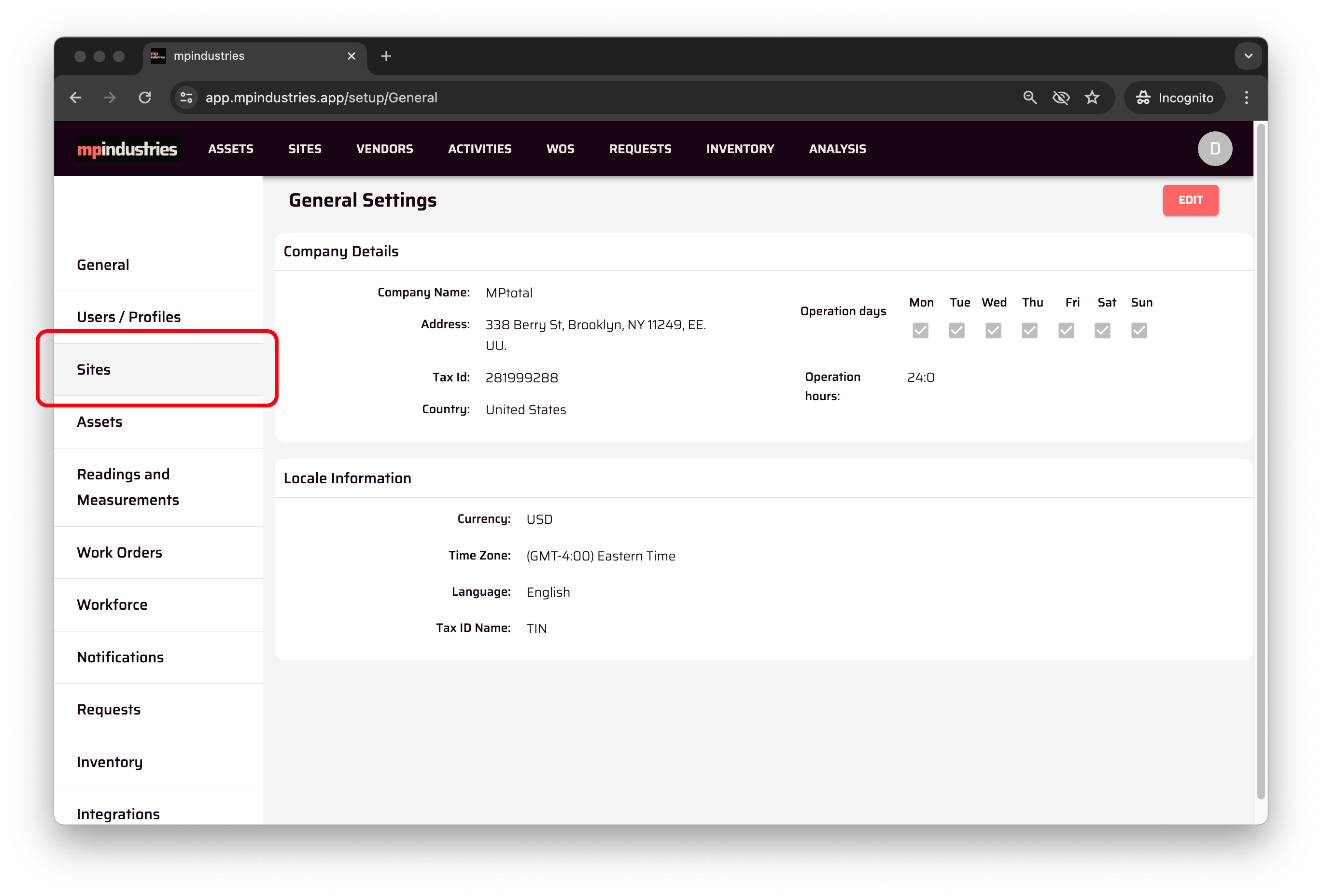Open the INVENTORY top menu item
Screen dimensions: 1322x896
pyautogui.click(x=740, y=149)
